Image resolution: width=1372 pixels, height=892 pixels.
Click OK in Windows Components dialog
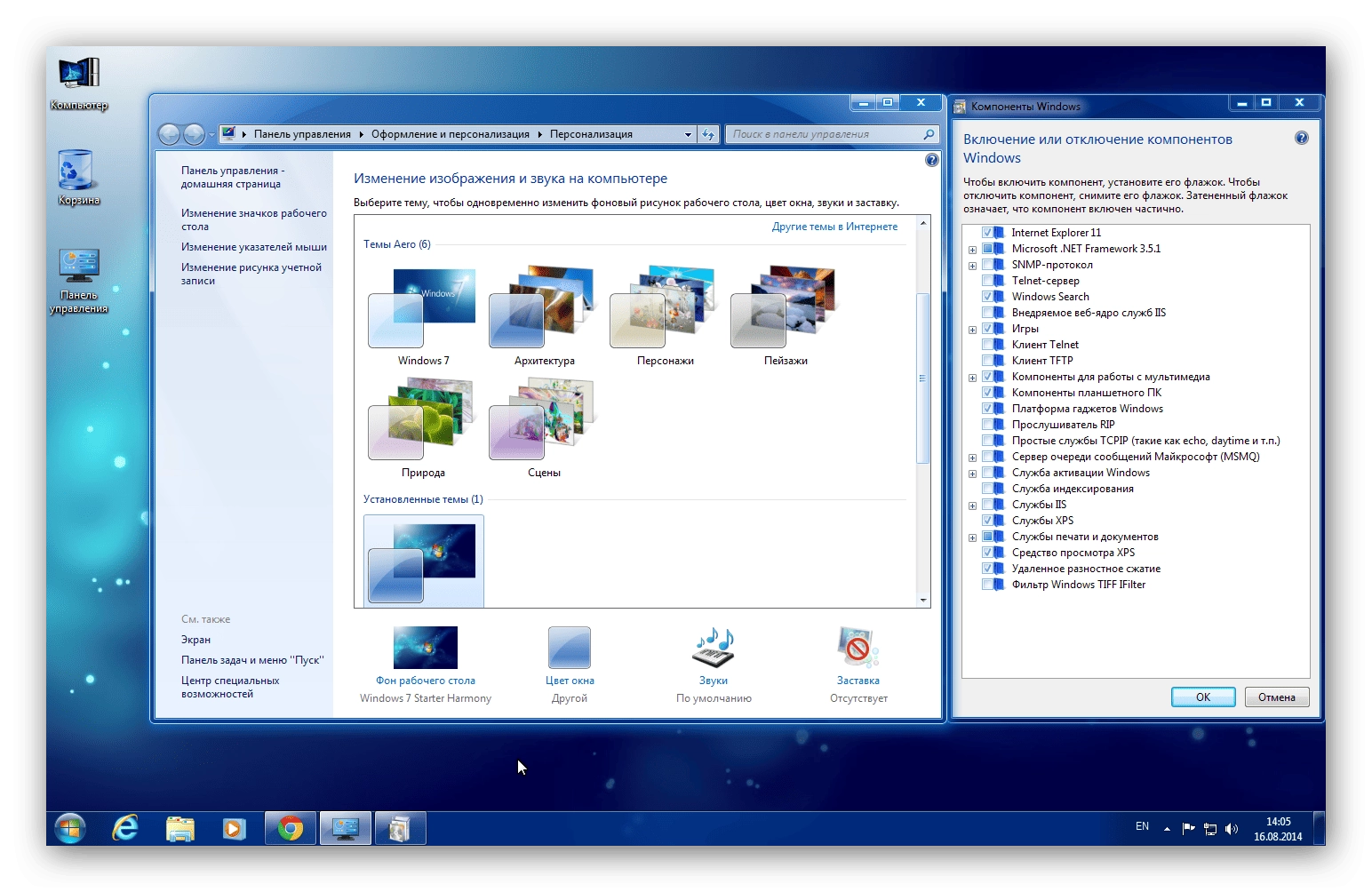click(x=1203, y=697)
